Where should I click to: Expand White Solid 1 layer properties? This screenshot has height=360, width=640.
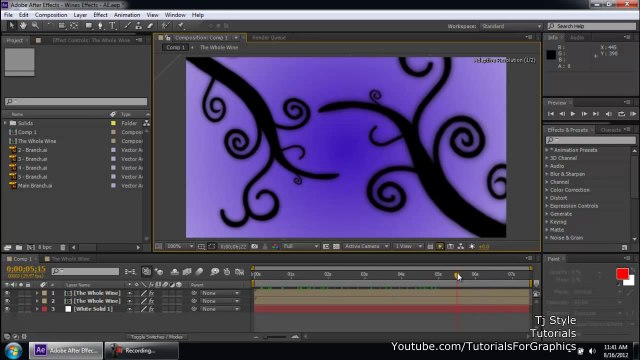tap(37, 309)
